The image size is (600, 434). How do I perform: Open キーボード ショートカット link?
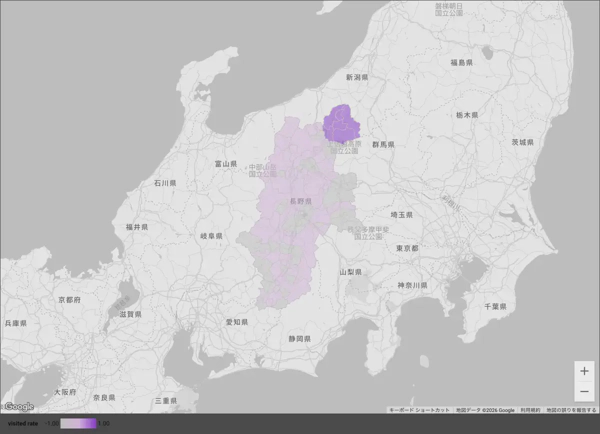point(419,410)
